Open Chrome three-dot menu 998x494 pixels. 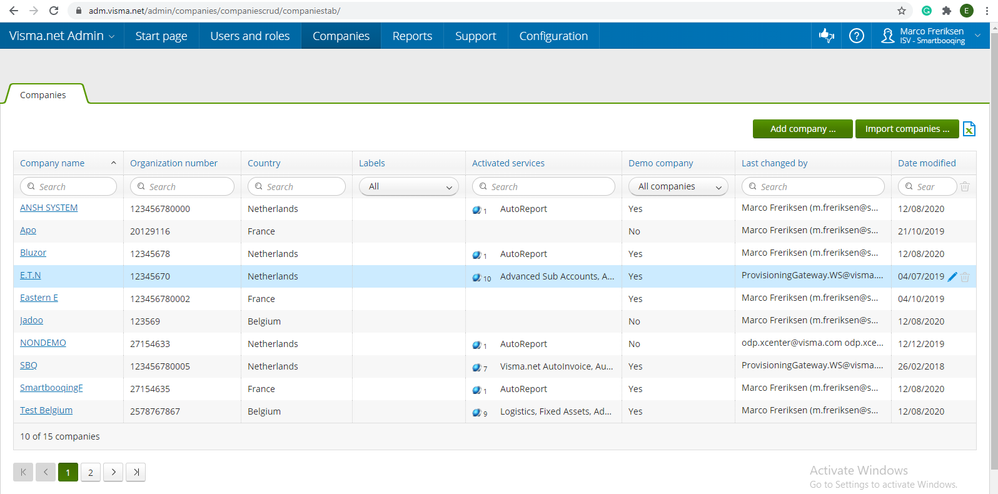(x=987, y=11)
